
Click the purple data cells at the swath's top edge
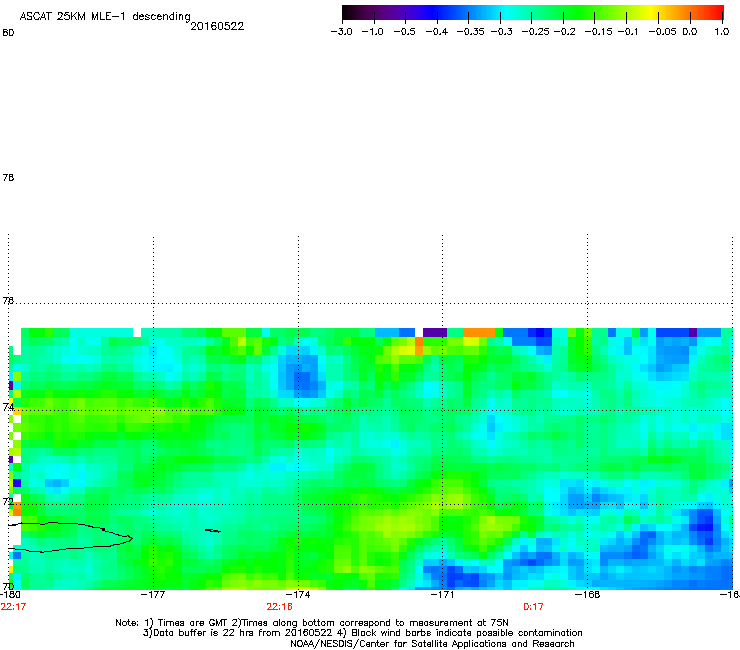coord(435,332)
